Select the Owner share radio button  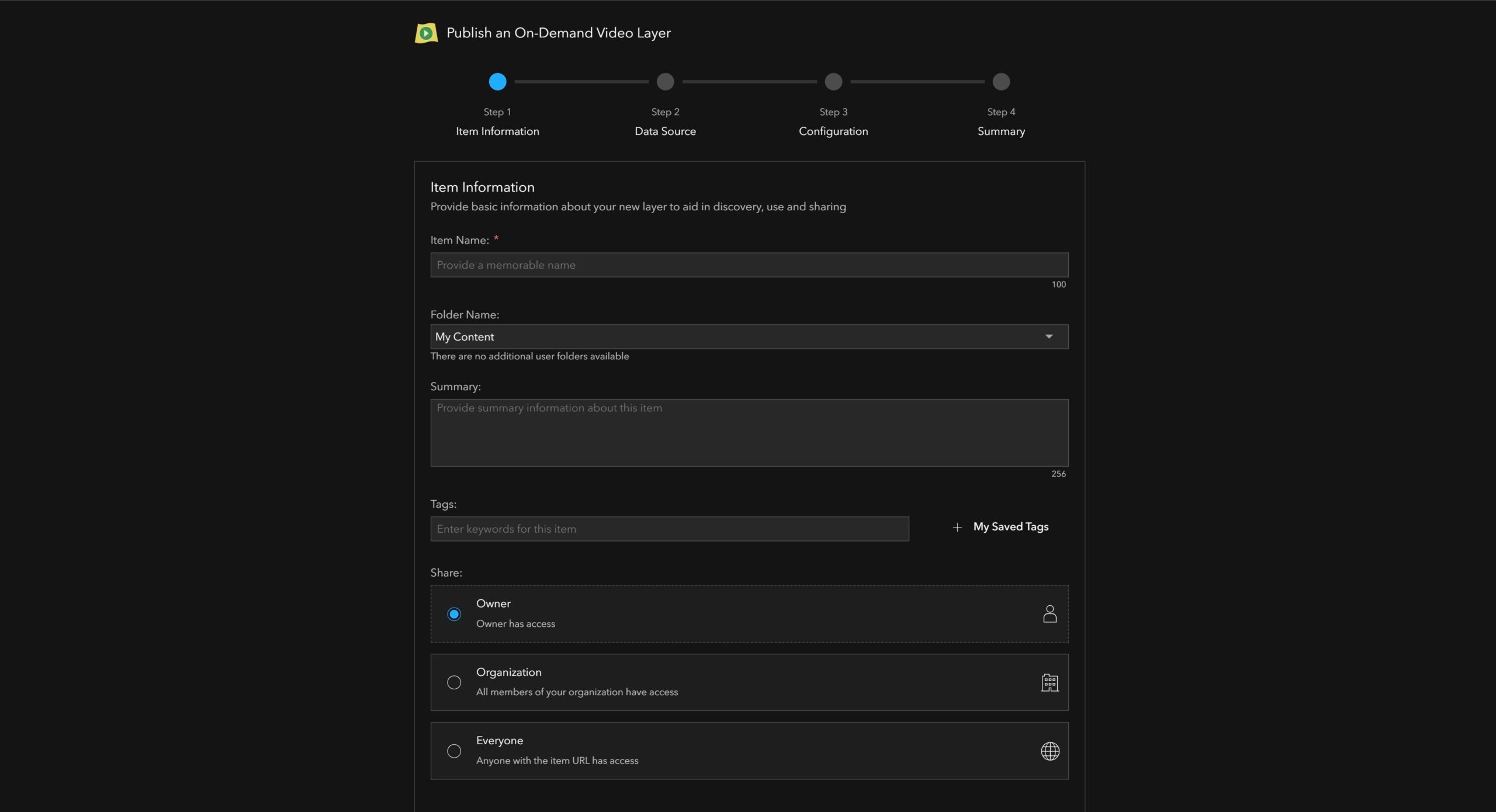pyautogui.click(x=454, y=614)
